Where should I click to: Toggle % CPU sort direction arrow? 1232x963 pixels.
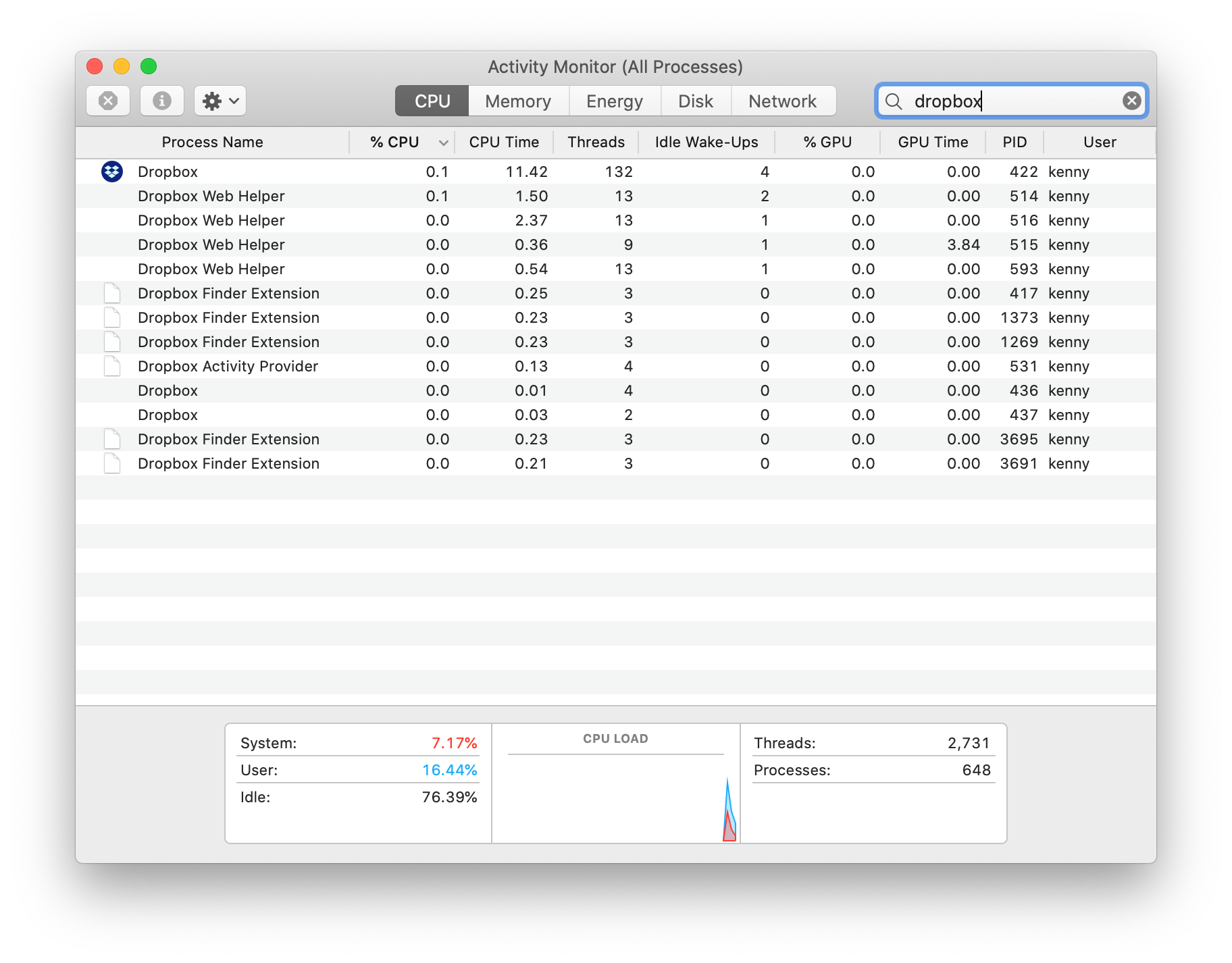click(443, 142)
